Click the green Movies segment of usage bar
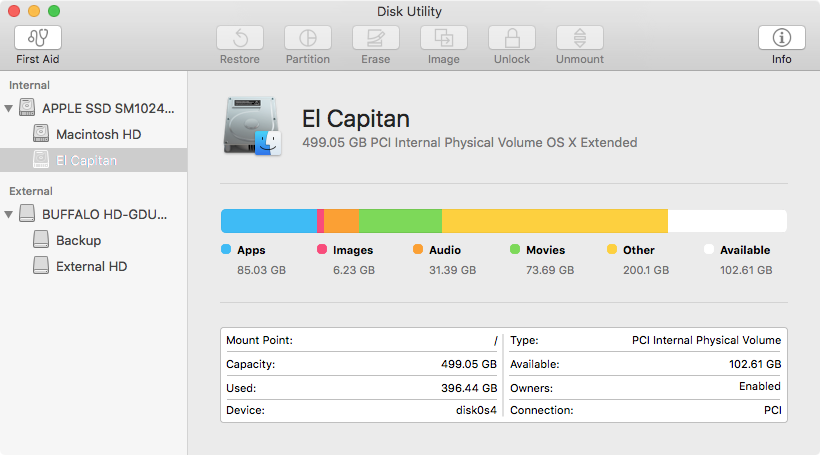The height and width of the screenshot is (455, 820). coord(401,221)
